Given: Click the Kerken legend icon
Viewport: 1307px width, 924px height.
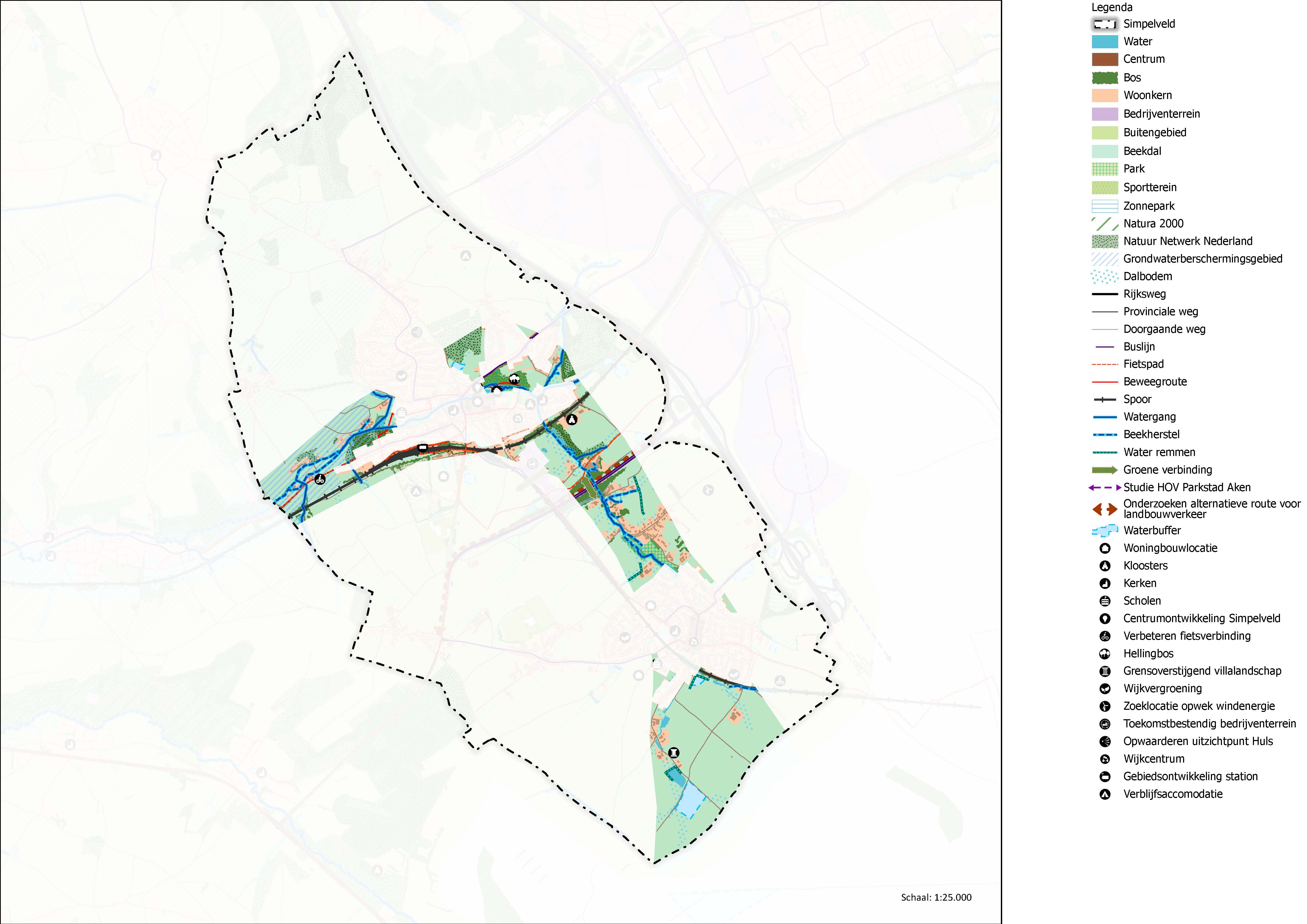Looking at the screenshot, I should (1105, 583).
